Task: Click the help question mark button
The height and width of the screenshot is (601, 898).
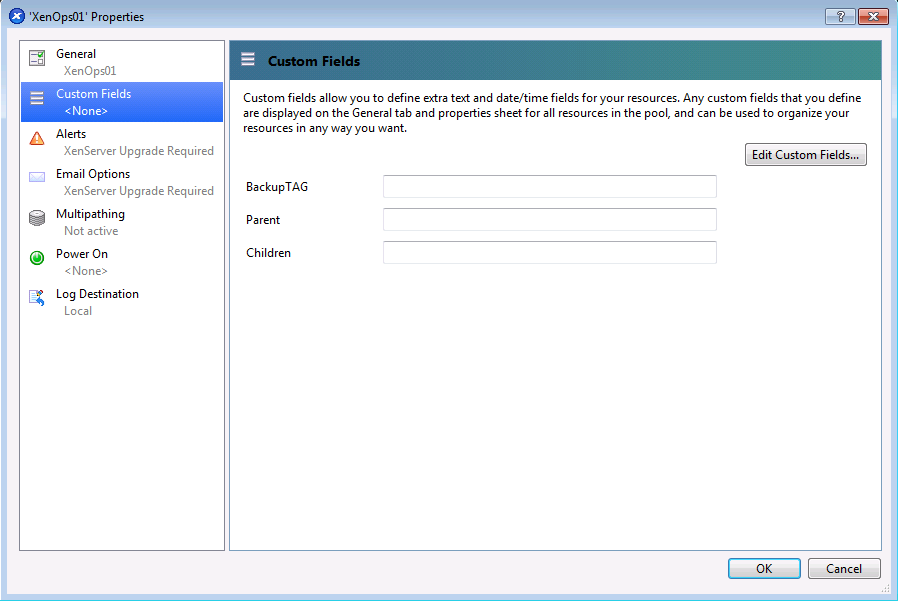Action: [x=840, y=17]
